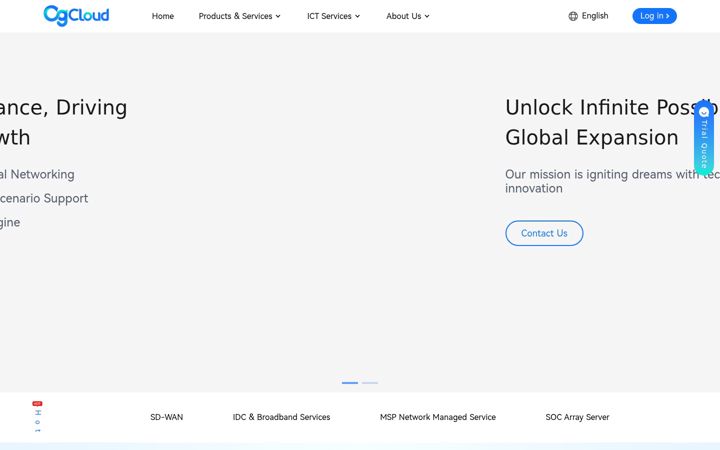Click the red Hot badge icon

coord(37,404)
